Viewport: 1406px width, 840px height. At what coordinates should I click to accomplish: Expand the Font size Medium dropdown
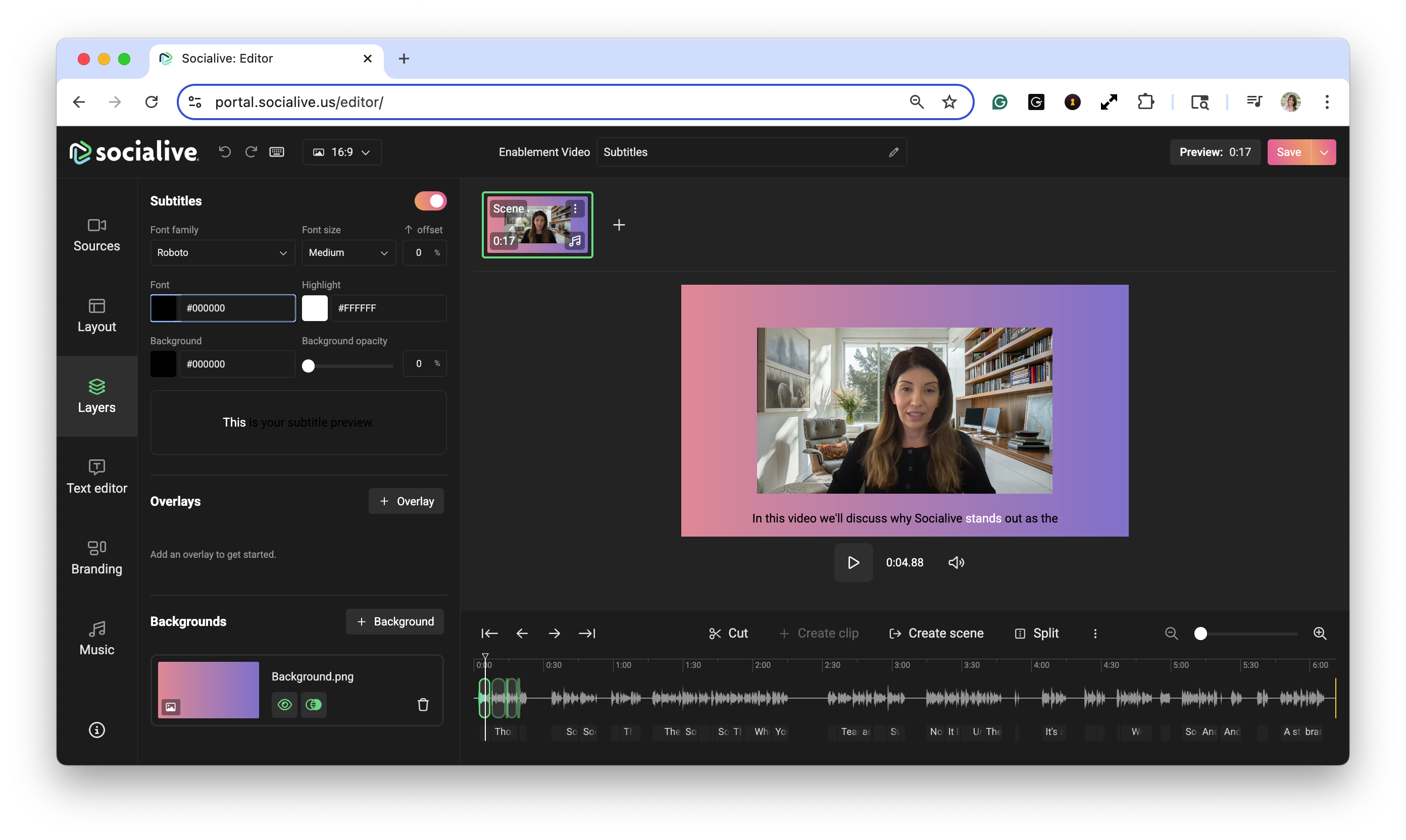(x=348, y=253)
